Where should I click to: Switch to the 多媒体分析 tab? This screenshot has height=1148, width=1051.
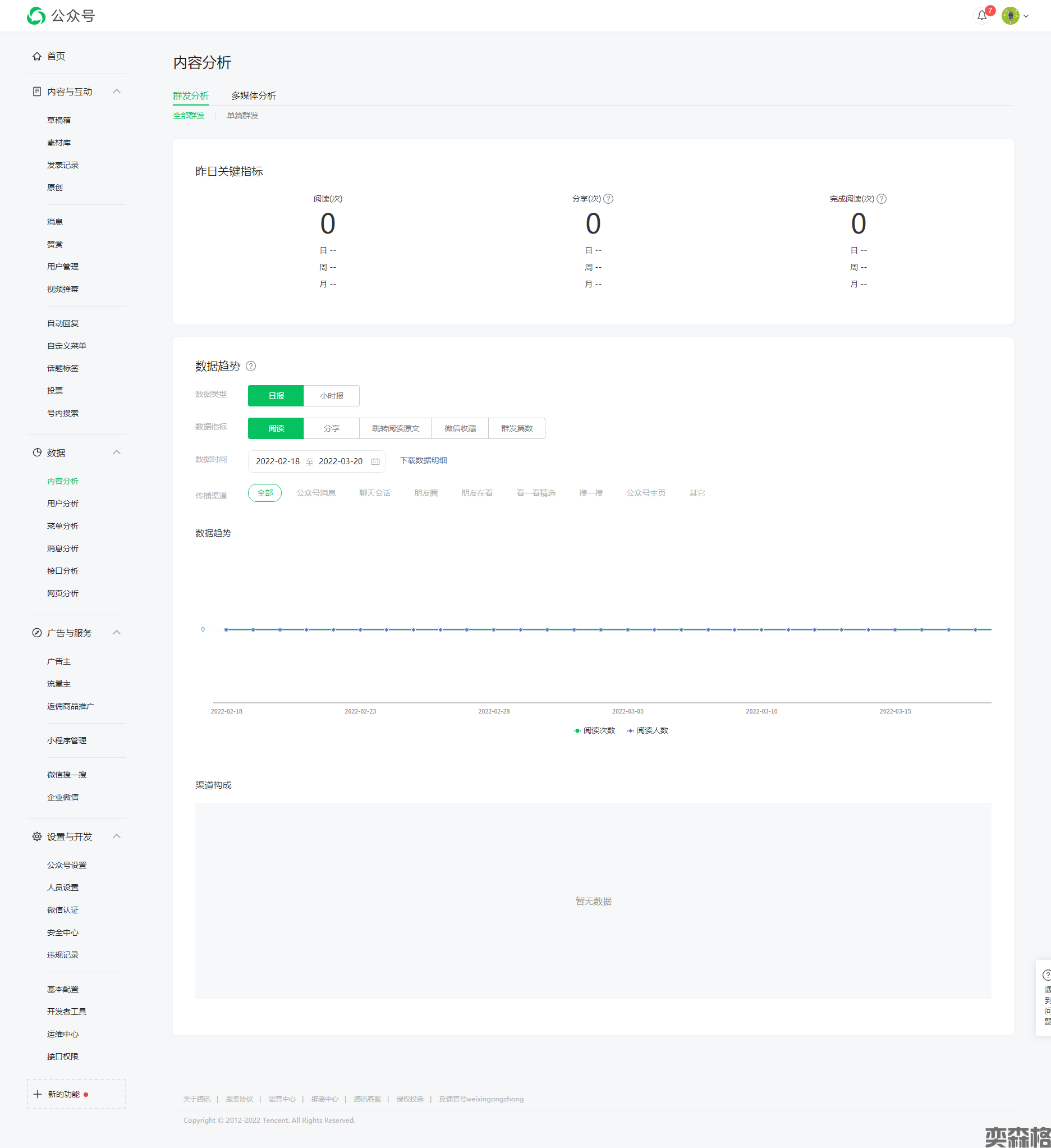254,95
